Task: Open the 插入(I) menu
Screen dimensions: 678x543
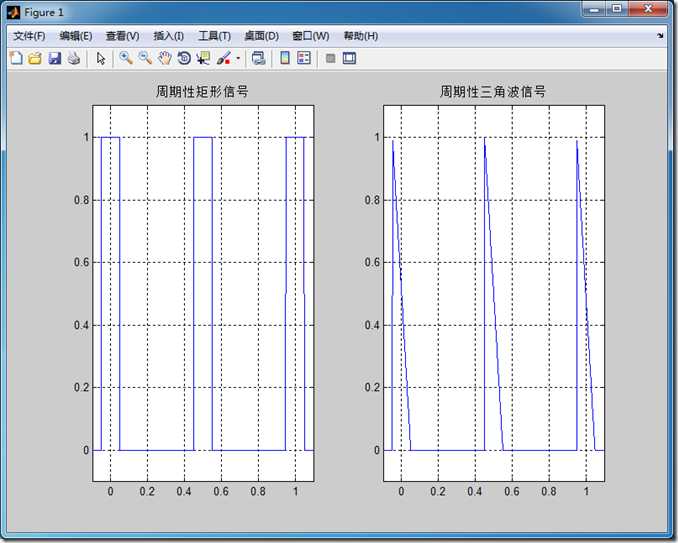Action: pyautogui.click(x=169, y=36)
